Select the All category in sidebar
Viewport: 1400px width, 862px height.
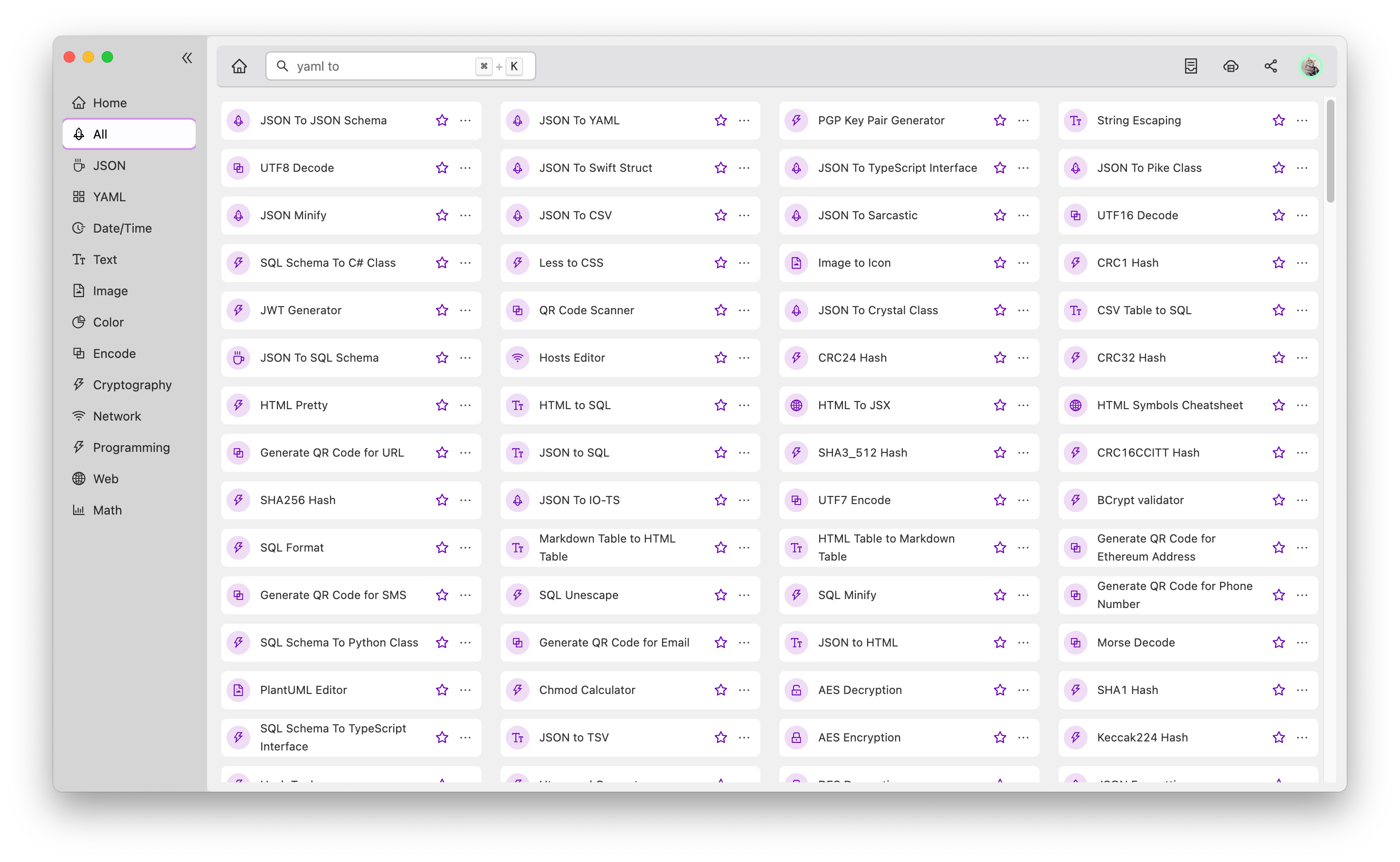pos(129,134)
